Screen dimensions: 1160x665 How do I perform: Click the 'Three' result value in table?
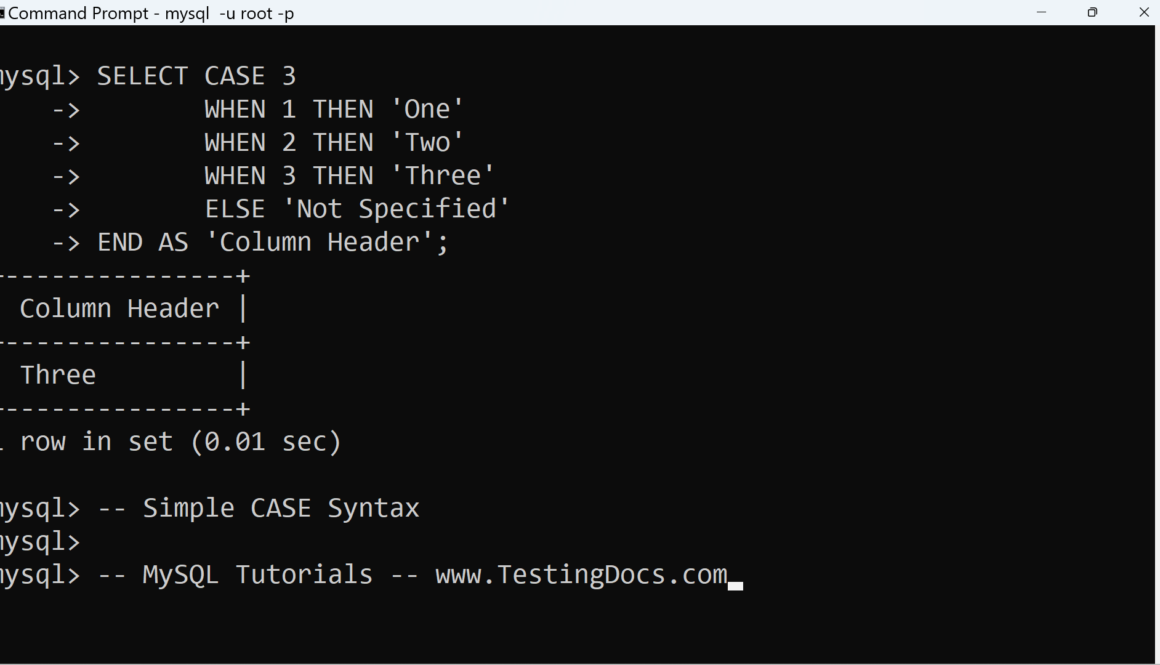click(x=58, y=375)
